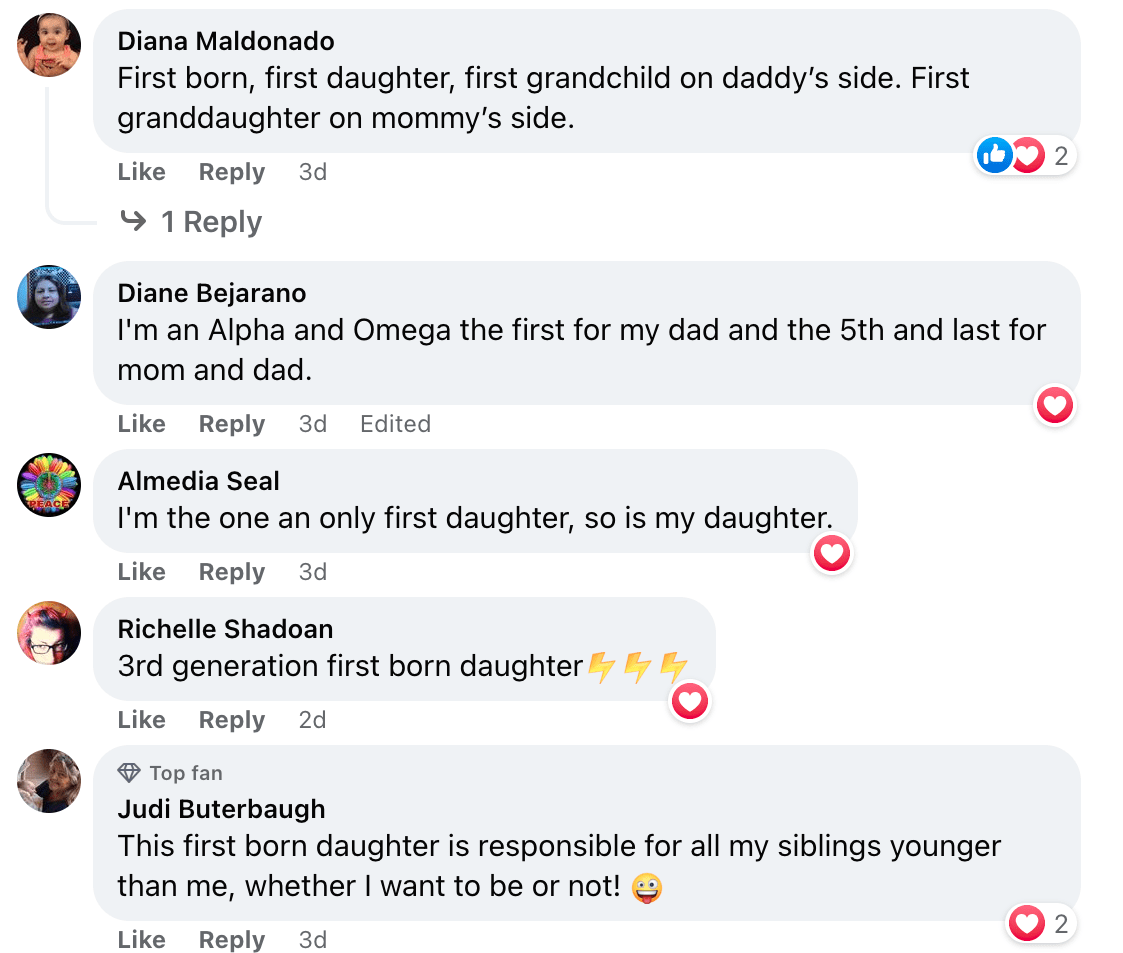Like Judi Buterbaugh's comment
1123x953 pixels.
[141, 940]
